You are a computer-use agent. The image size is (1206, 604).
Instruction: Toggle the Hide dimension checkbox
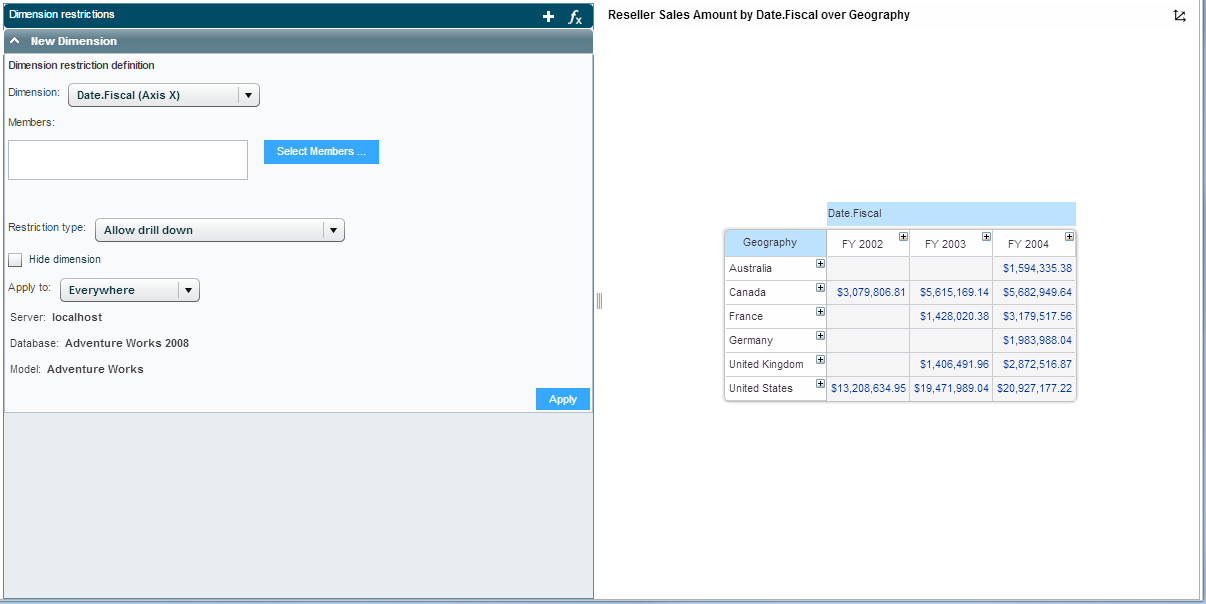15,260
